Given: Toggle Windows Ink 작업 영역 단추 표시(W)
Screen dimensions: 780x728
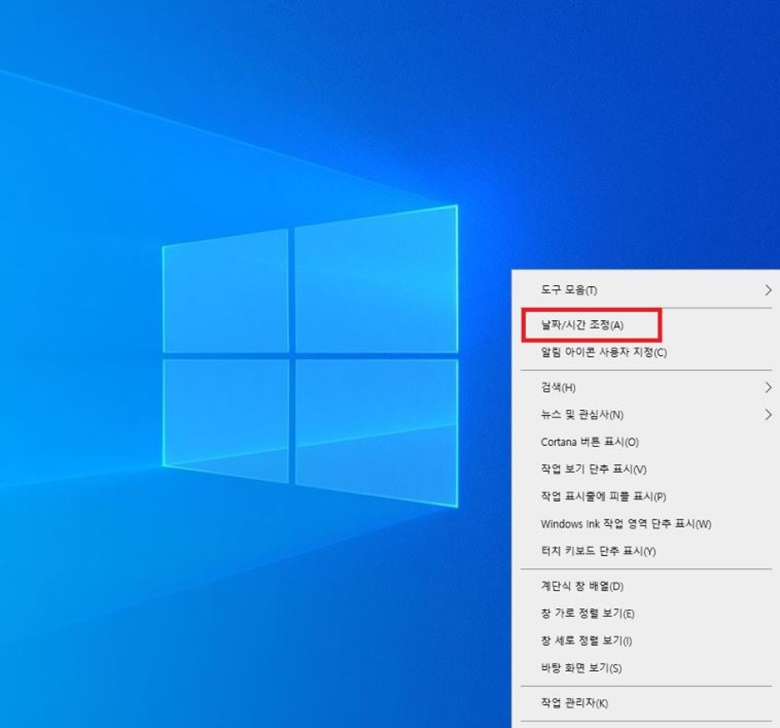Looking at the screenshot, I should pyautogui.click(x=646, y=524).
